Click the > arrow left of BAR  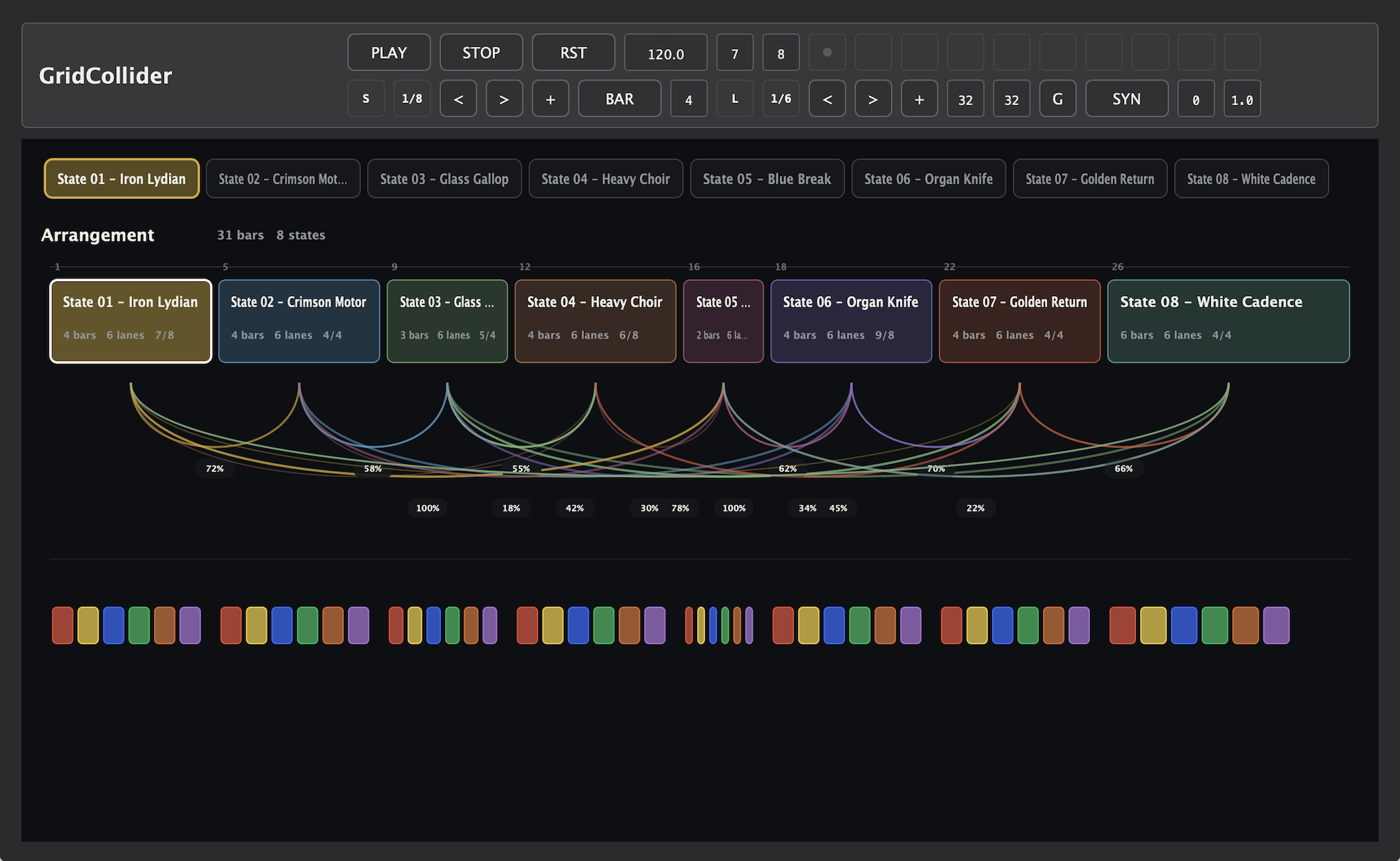pos(505,99)
